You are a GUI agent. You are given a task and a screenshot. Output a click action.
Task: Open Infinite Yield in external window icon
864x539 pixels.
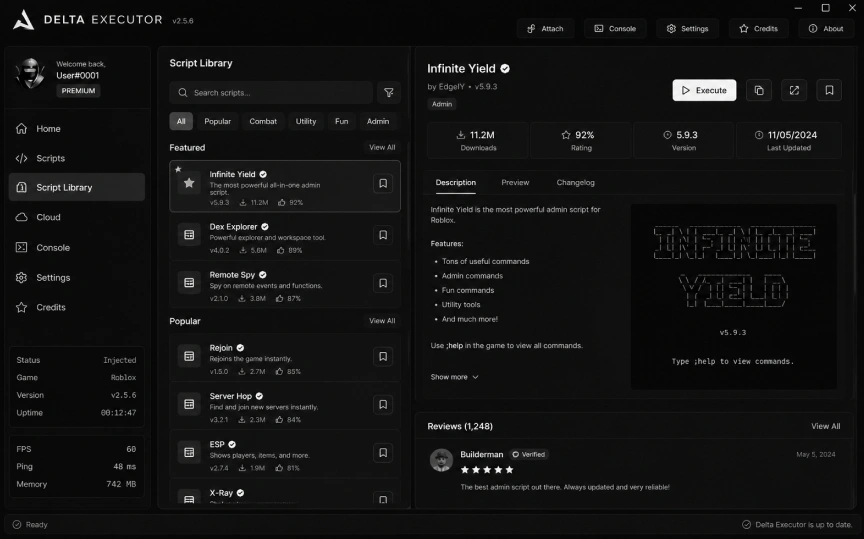794,90
